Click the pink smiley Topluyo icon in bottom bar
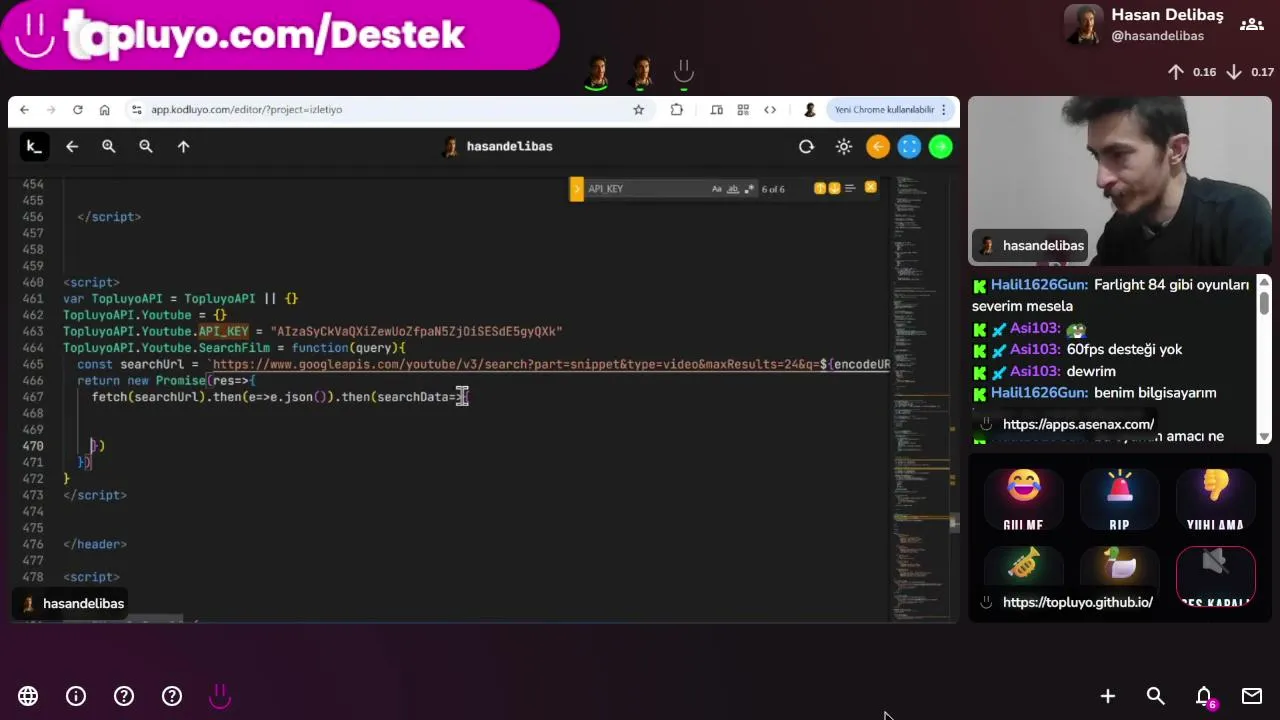This screenshot has width=1280, height=720. 220,696
